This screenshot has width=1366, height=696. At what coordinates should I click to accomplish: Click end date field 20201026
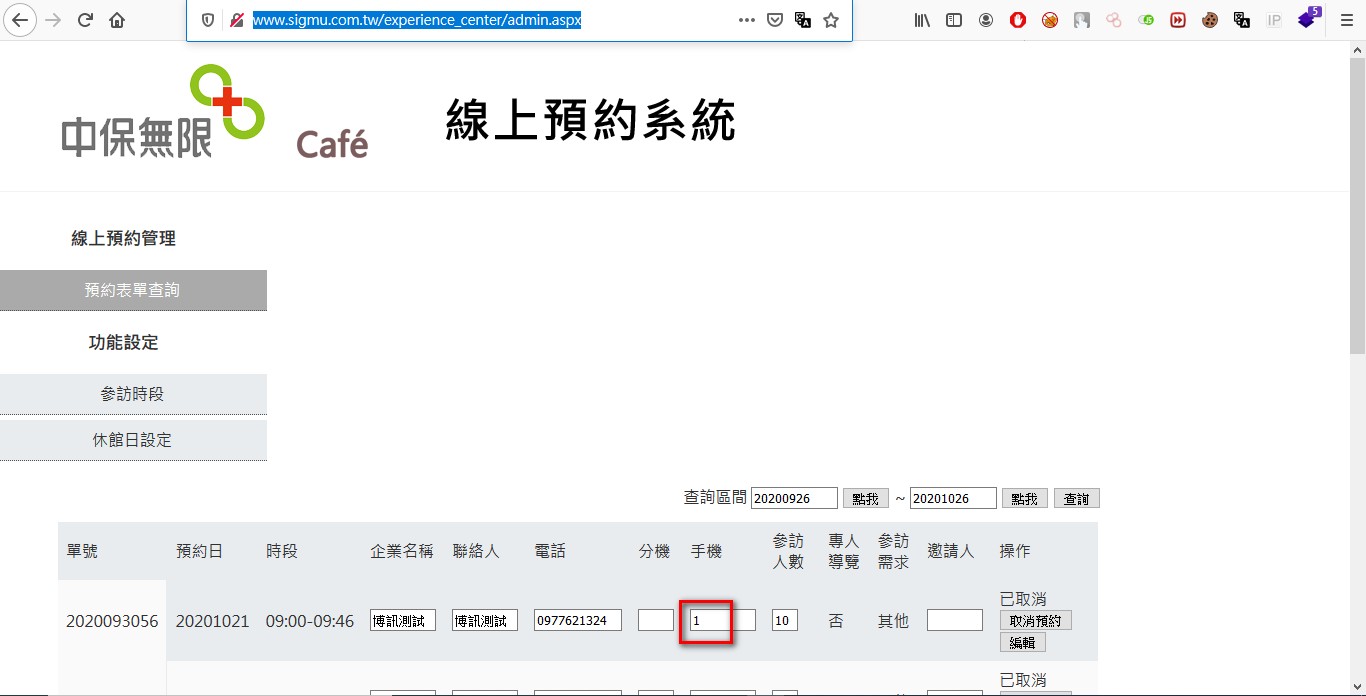(953, 498)
